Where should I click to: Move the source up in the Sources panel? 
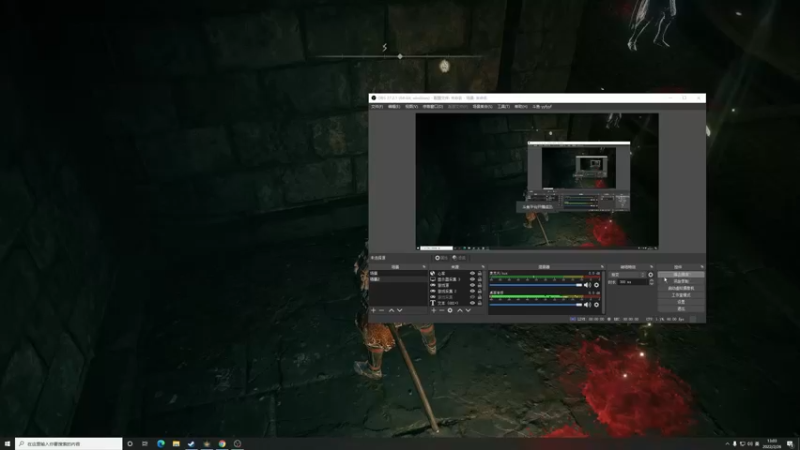click(x=460, y=310)
